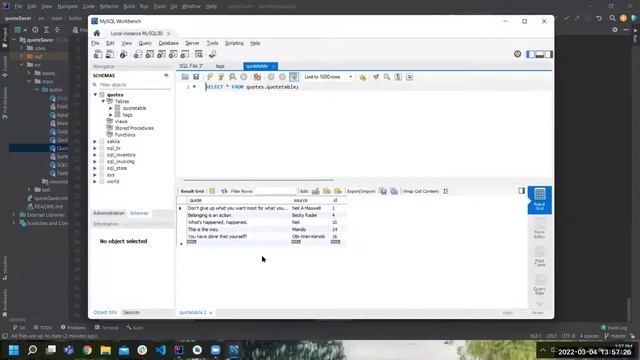Click the import records icon
Viewport: 640px width, 360px height.
394,191
